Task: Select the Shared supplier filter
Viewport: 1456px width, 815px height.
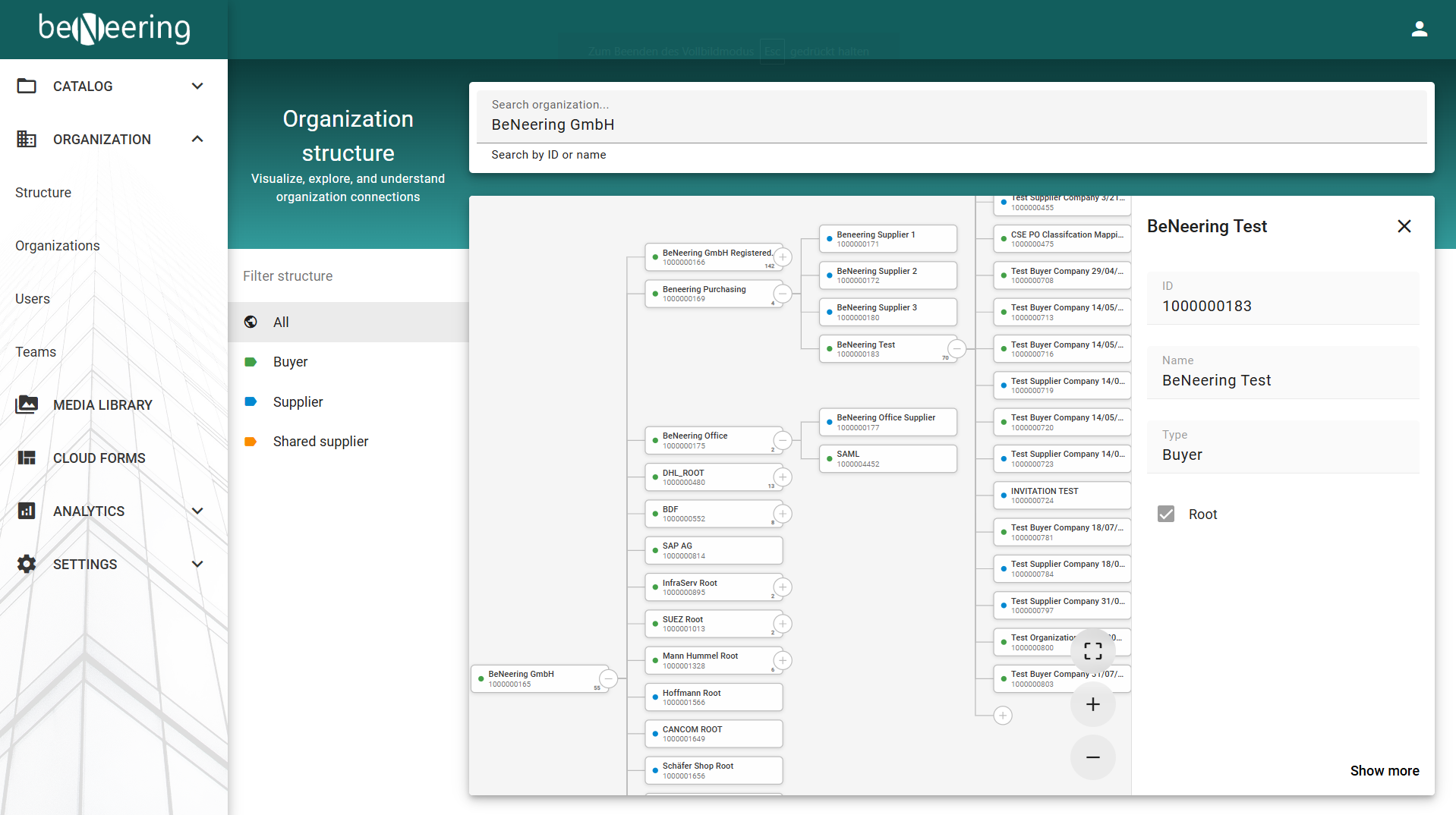Action: pyautogui.click(x=320, y=442)
